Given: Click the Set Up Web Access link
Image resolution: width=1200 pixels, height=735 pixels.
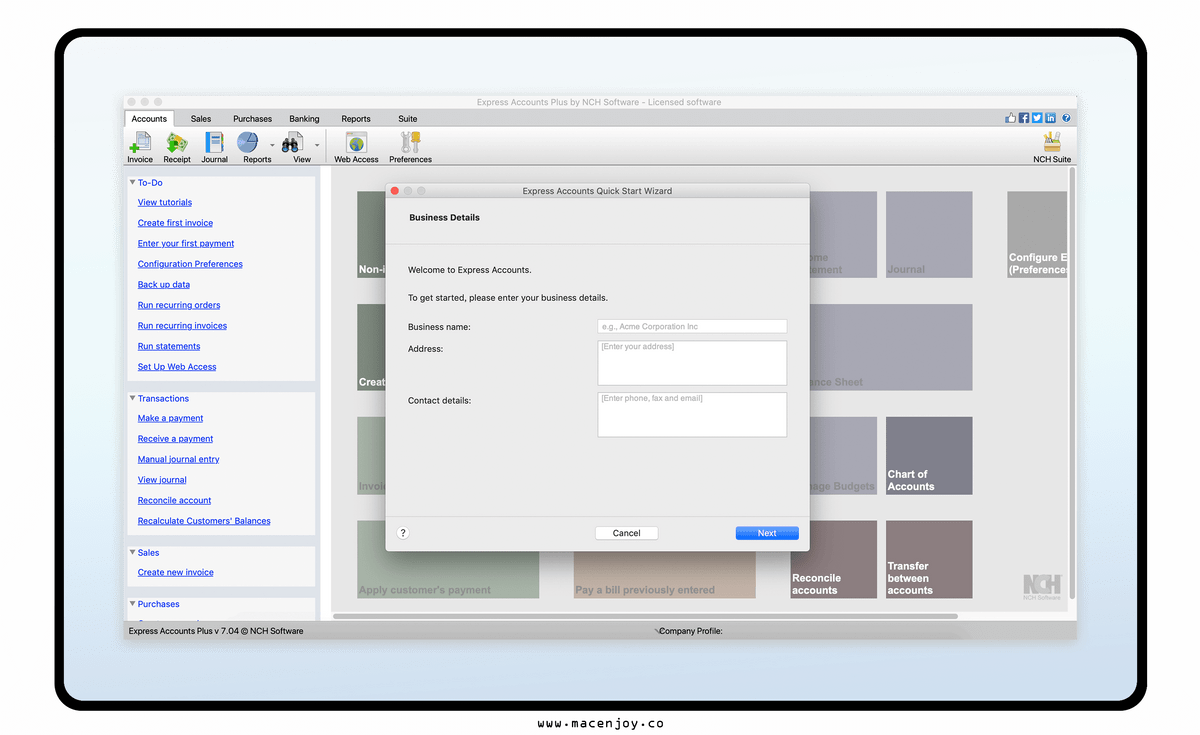Looking at the screenshot, I should coord(177,367).
